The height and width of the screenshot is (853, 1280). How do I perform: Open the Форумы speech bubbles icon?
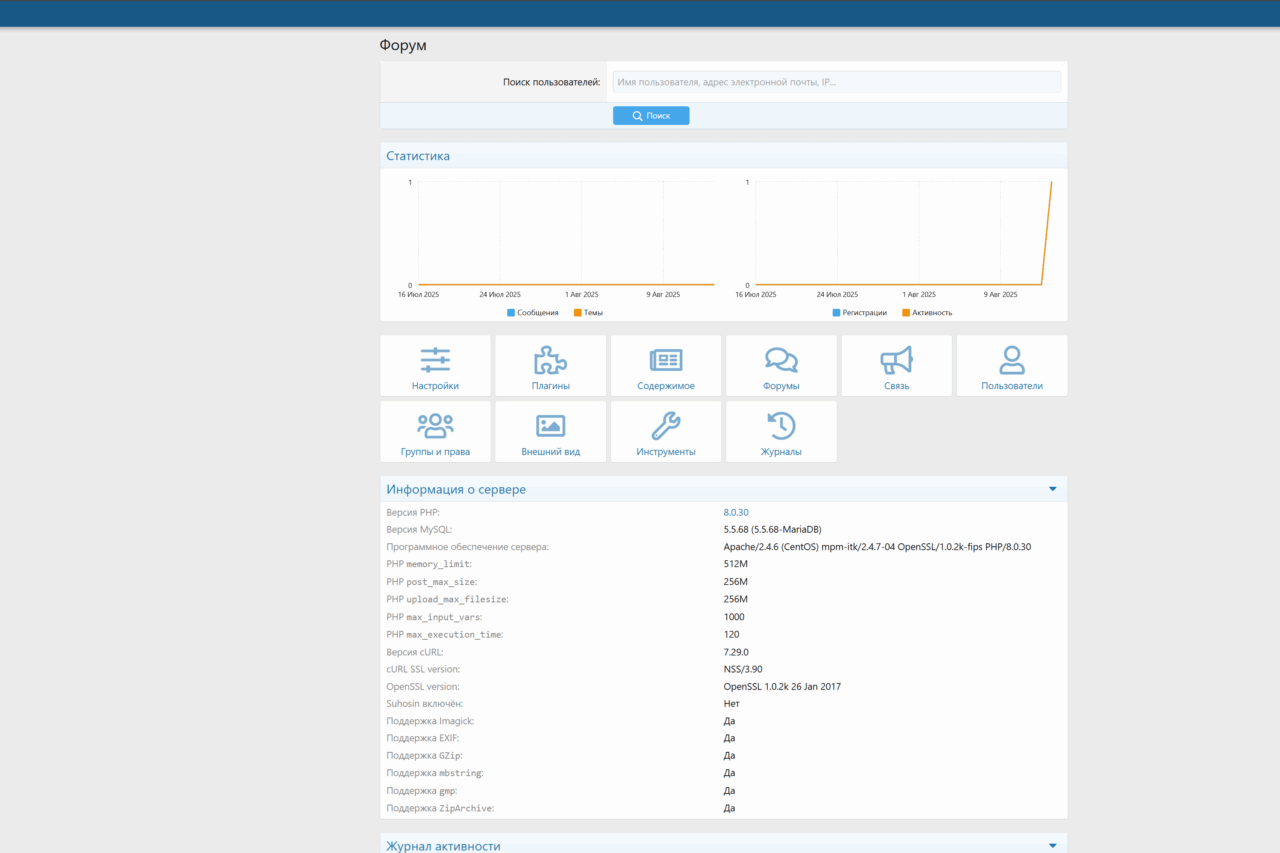pyautogui.click(x=781, y=360)
